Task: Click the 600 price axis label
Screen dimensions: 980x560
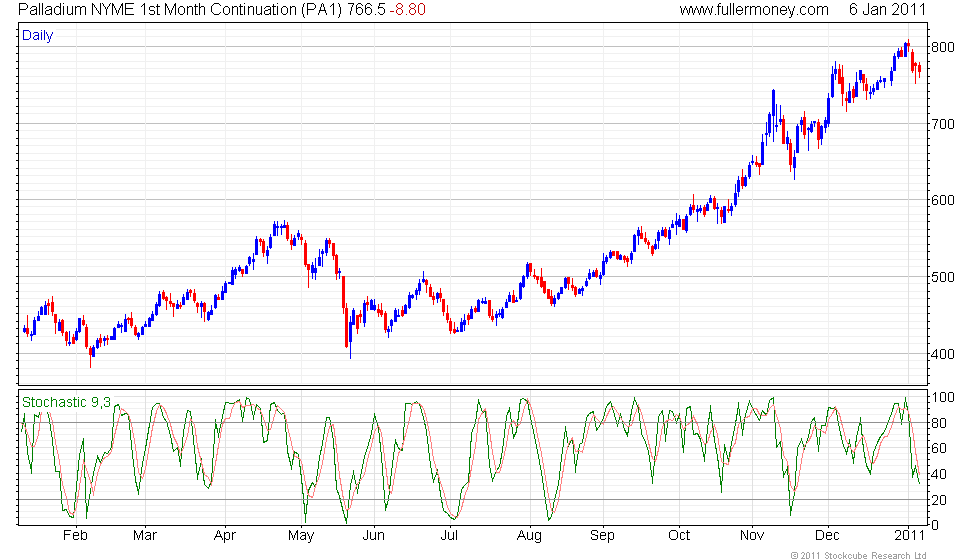Action: (x=943, y=201)
